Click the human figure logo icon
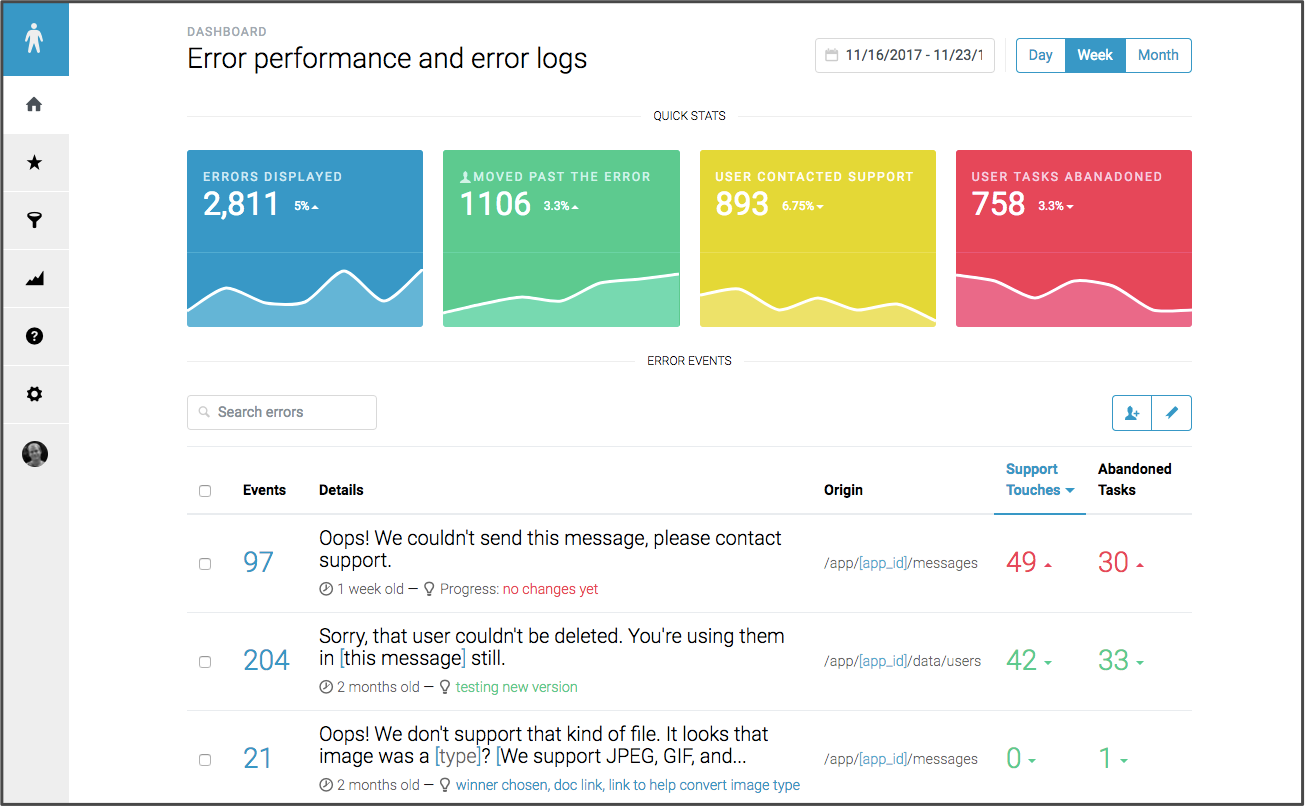 35,40
